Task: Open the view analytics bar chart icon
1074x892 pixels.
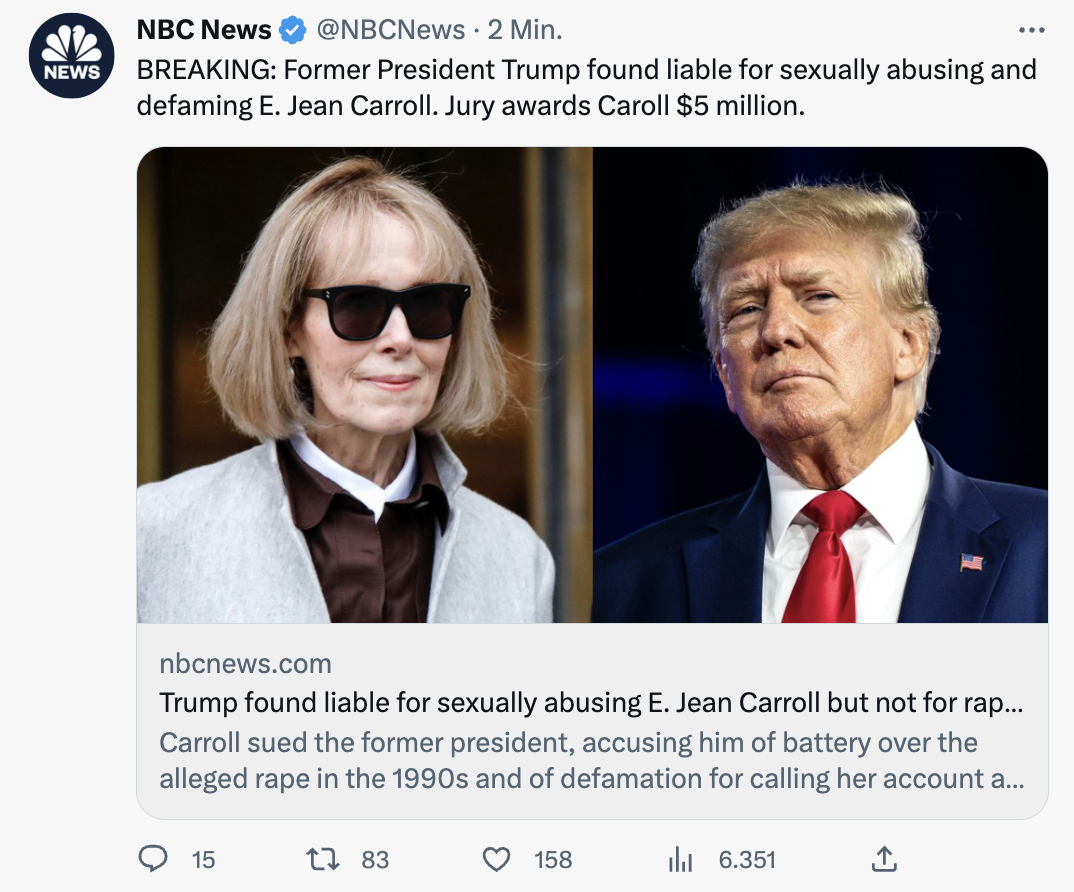Action: coord(680,859)
